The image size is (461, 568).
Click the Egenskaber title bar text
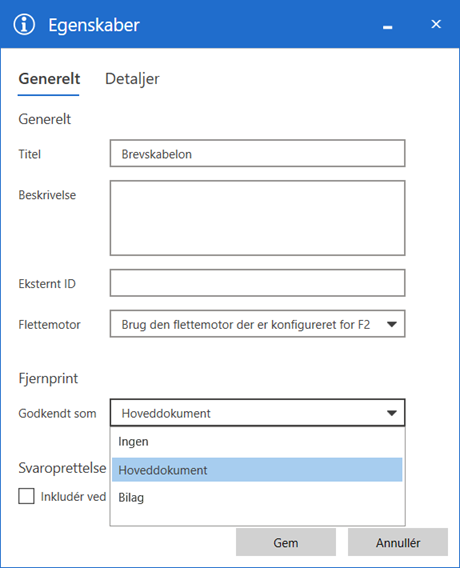(94, 25)
